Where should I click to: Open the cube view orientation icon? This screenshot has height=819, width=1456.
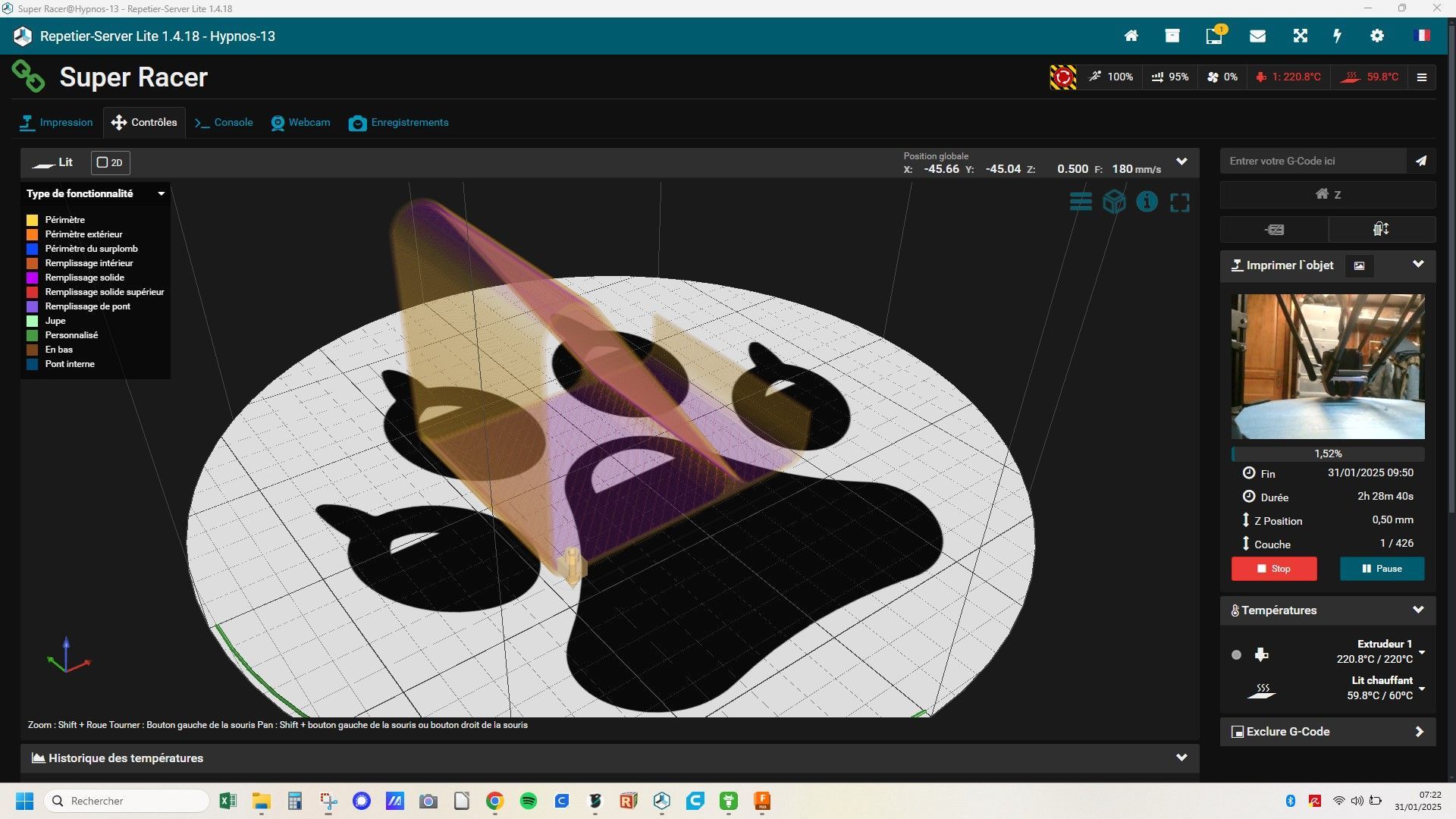[x=1114, y=202]
